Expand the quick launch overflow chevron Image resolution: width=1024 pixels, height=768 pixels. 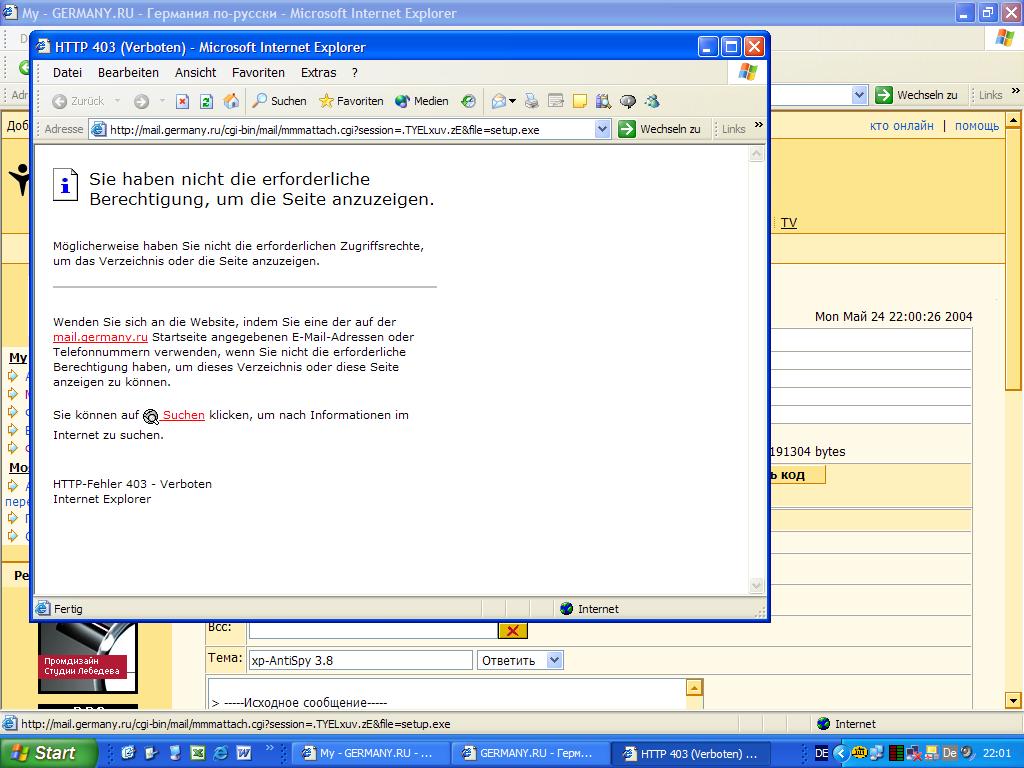[x=268, y=748]
